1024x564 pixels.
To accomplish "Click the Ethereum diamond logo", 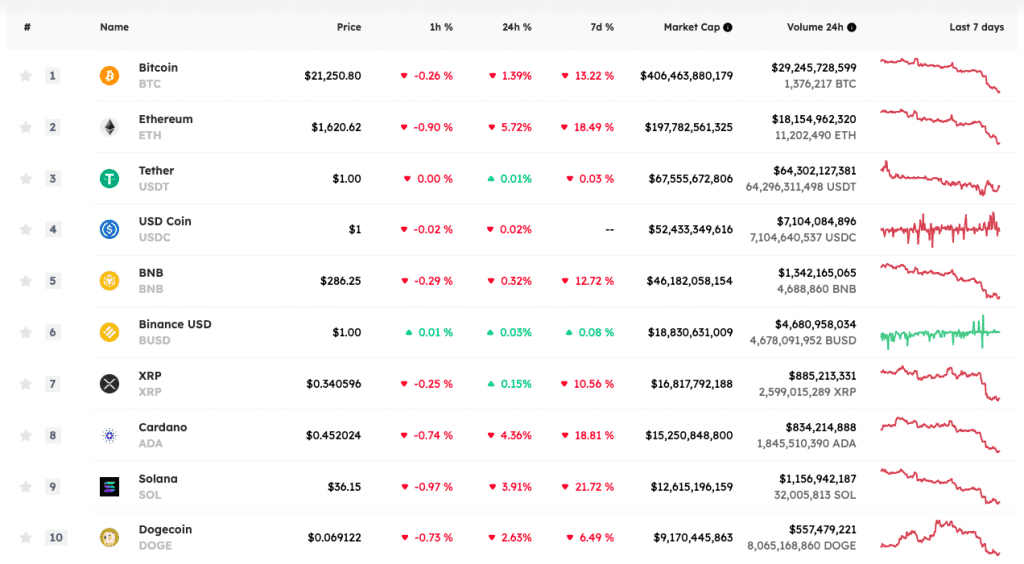I will 109,127.
